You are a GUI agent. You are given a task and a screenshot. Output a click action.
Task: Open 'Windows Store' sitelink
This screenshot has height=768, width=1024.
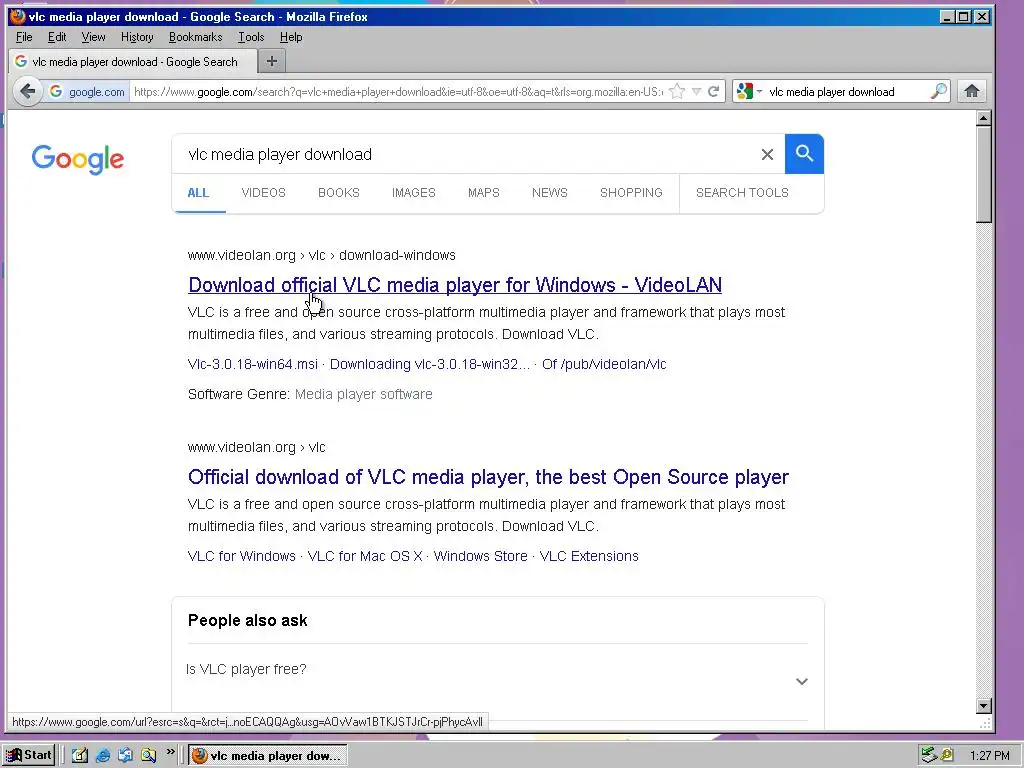click(481, 556)
